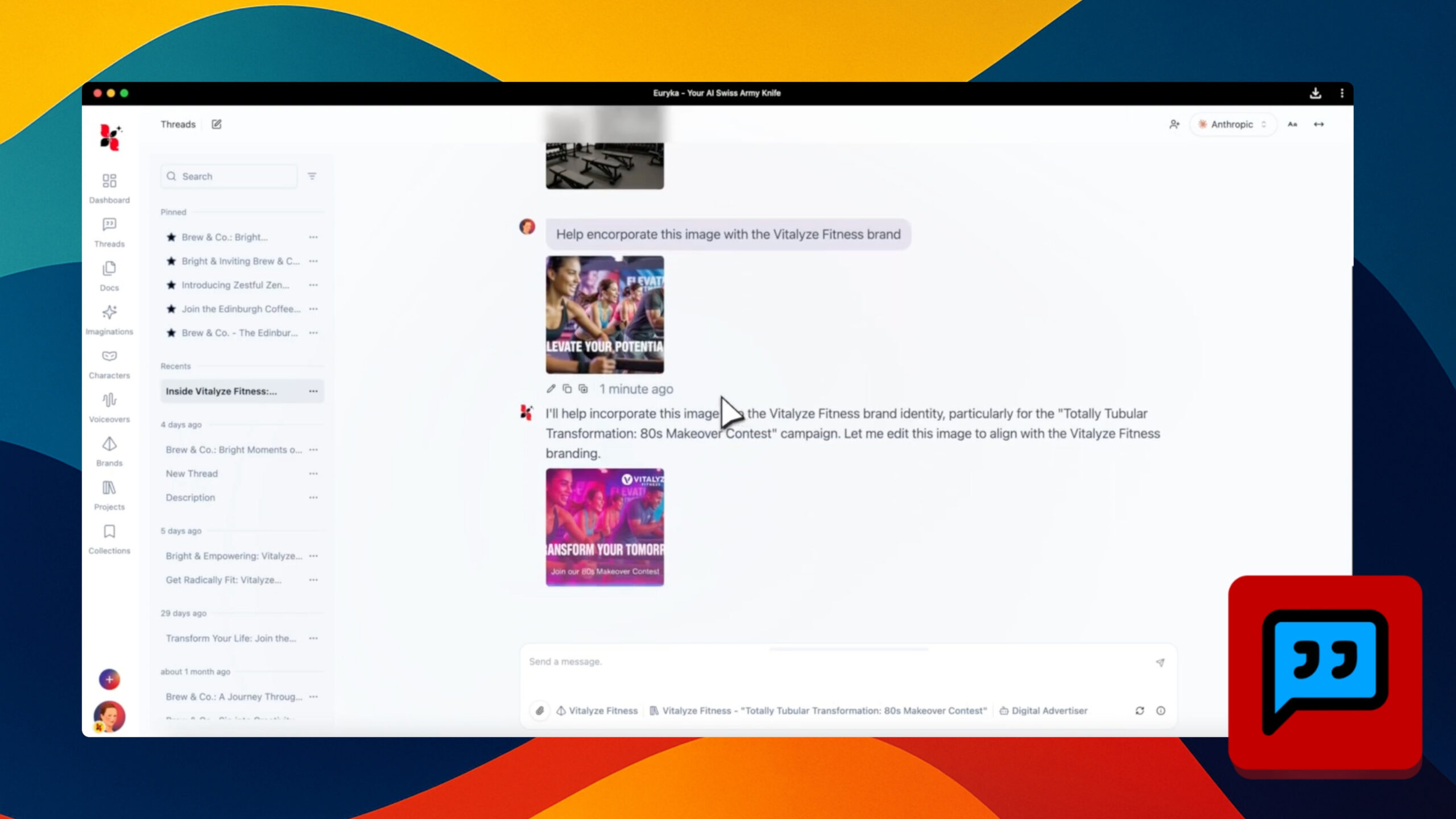Open options menu for Inside Vitalyze Fitness thread
The width and height of the screenshot is (1456, 819).
(x=313, y=391)
